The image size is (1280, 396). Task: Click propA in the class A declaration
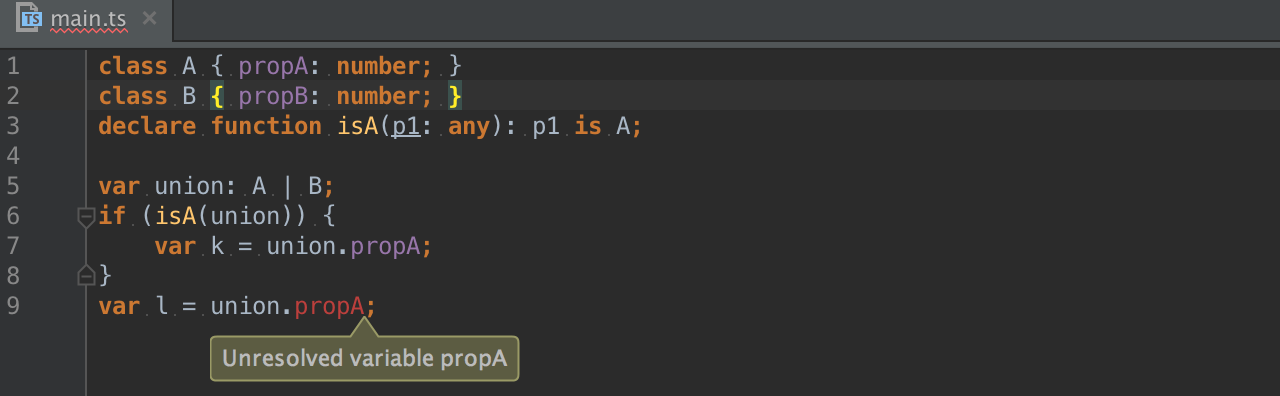point(273,66)
